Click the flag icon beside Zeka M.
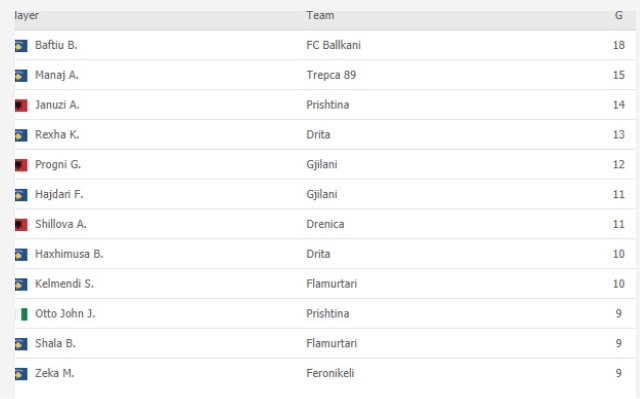The image size is (640, 399). 21,374
